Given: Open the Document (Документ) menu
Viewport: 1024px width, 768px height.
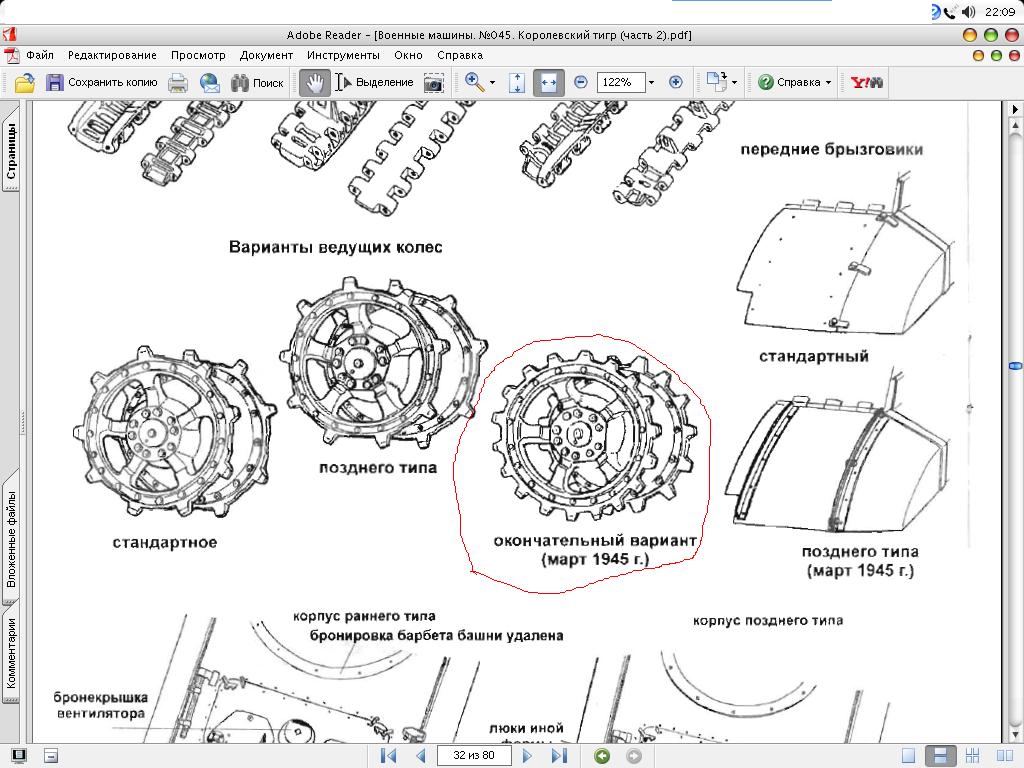Looking at the screenshot, I should (266, 56).
